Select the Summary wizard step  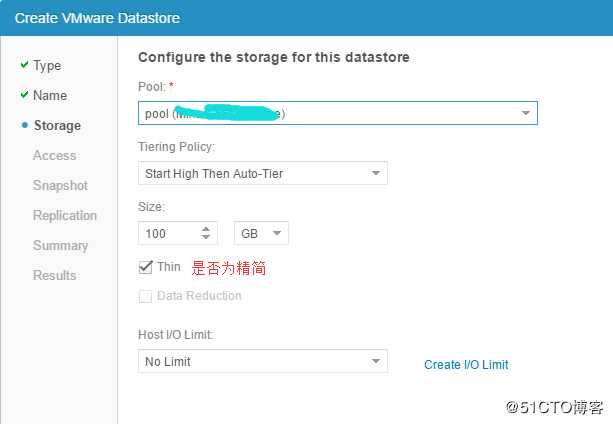[x=61, y=245]
